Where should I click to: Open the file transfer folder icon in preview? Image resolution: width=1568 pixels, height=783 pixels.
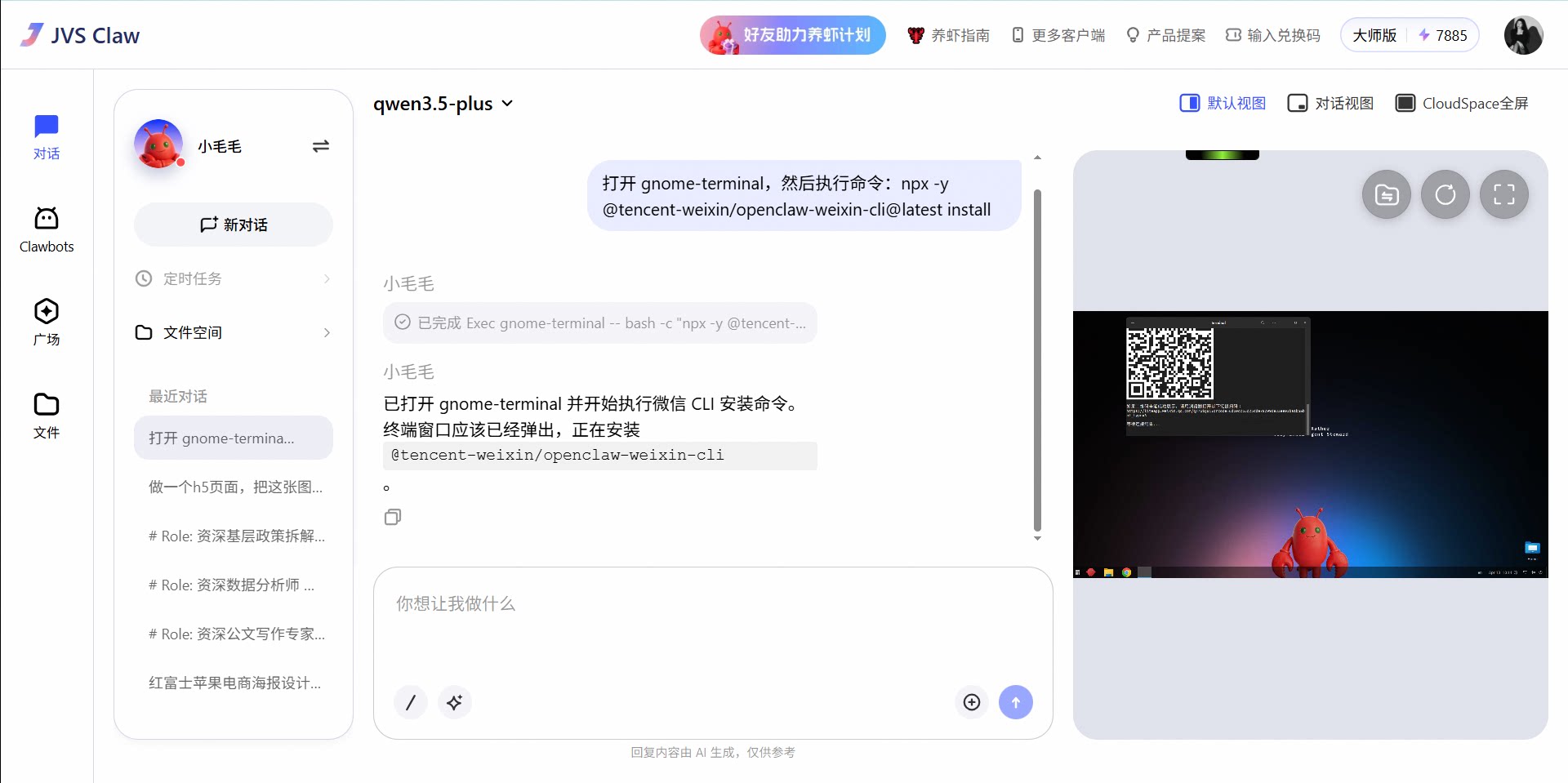pos(1386,194)
